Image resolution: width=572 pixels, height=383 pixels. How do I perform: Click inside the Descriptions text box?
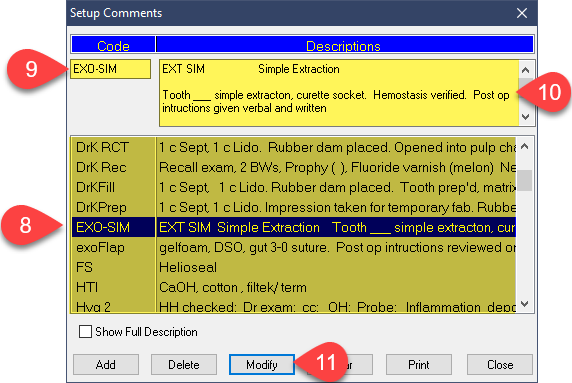pyautogui.click(x=339, y=93)
